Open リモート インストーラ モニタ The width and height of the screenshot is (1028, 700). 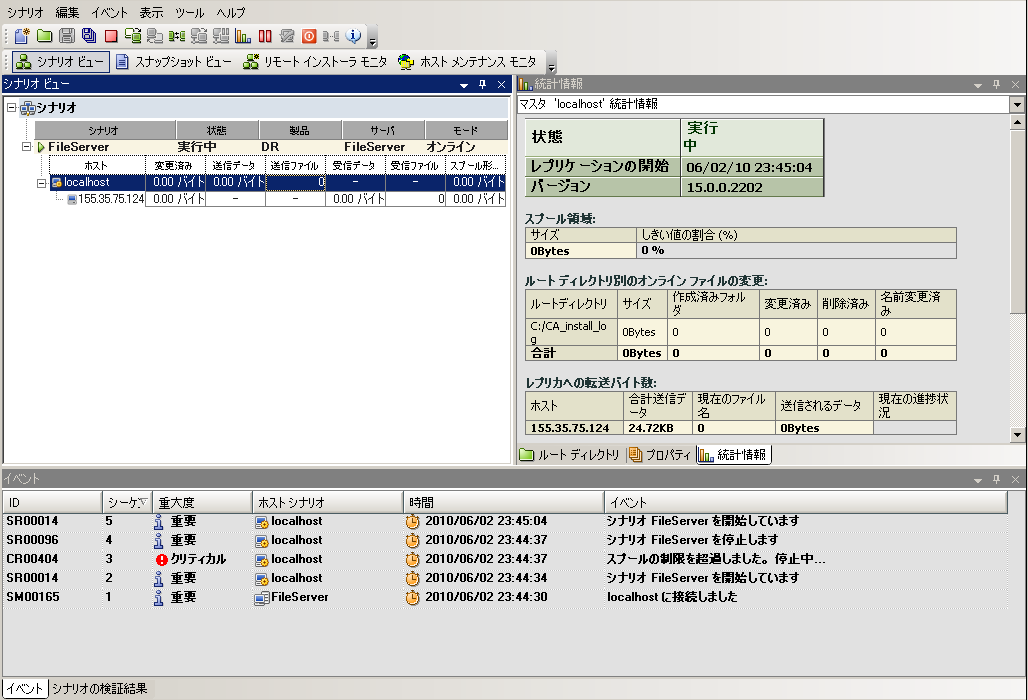pyautogui.click(x=315, y=62)
